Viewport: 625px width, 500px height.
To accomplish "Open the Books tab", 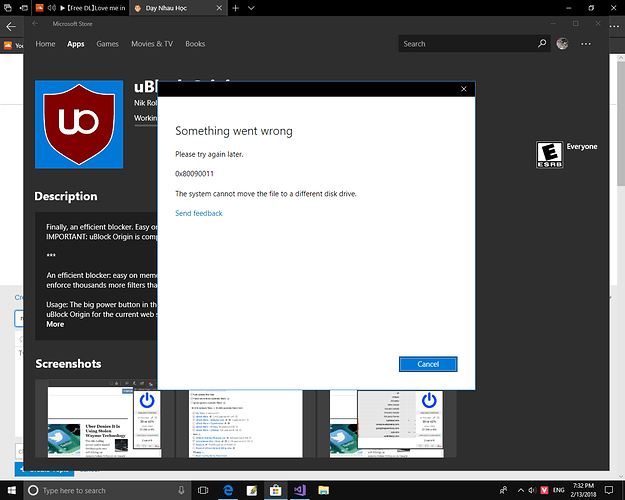I will [195, 44].
